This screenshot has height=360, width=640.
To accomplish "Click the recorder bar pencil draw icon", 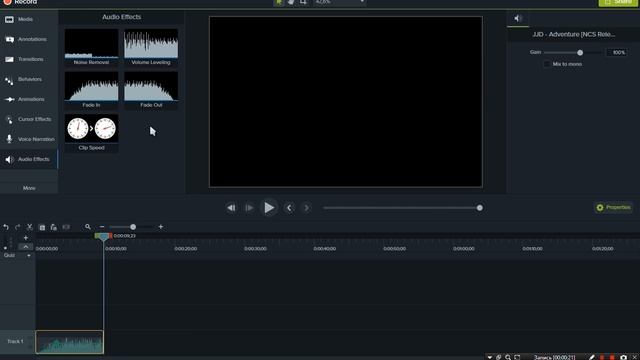I will click(x=592, y=357).
